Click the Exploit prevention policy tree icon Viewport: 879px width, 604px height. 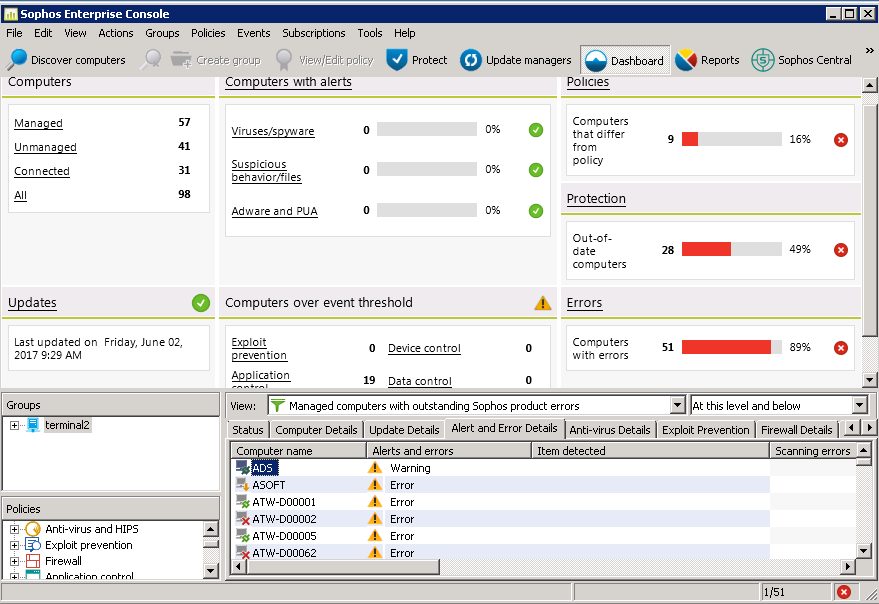coord(33,545)
